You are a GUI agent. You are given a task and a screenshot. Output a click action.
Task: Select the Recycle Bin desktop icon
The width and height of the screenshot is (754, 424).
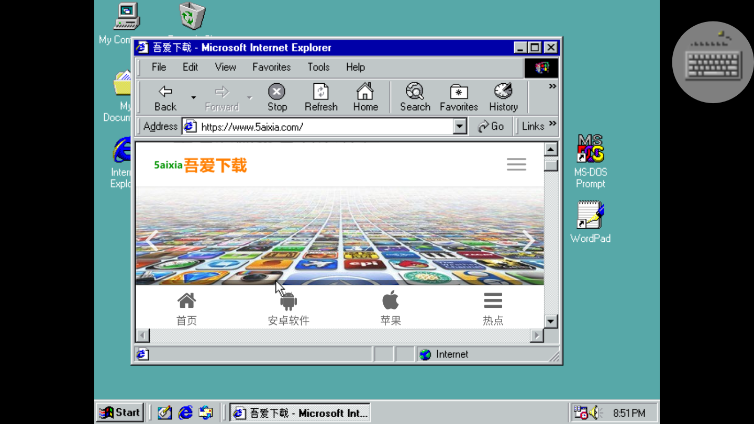tap(192, 17)
